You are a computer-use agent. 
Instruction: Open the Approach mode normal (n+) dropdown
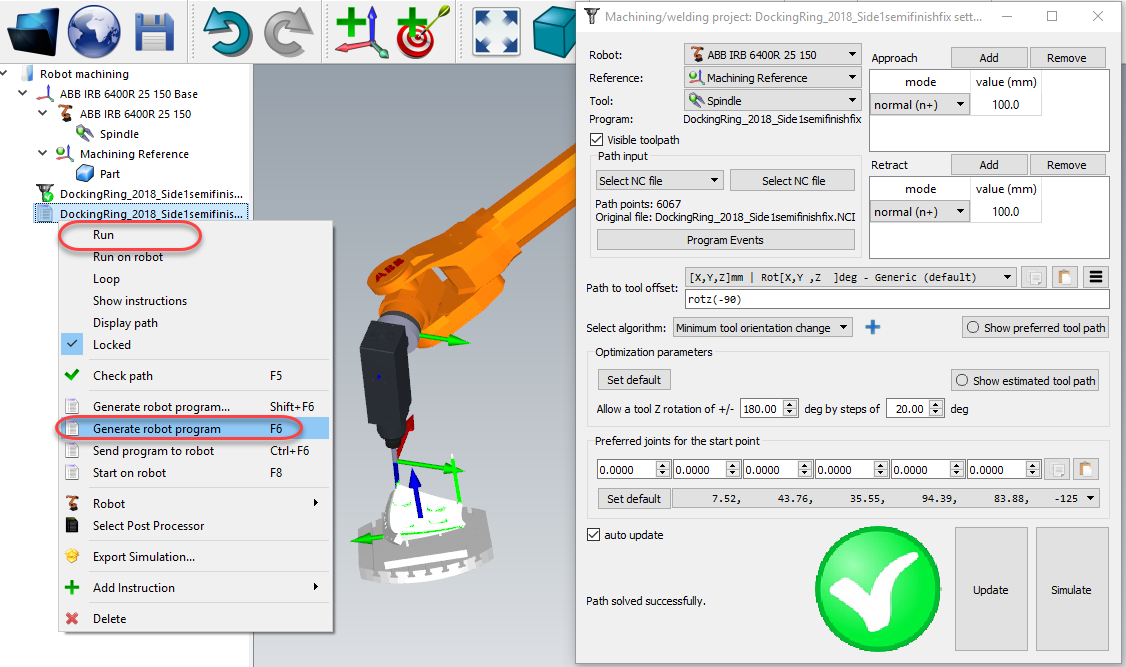(x=920, y=105)
